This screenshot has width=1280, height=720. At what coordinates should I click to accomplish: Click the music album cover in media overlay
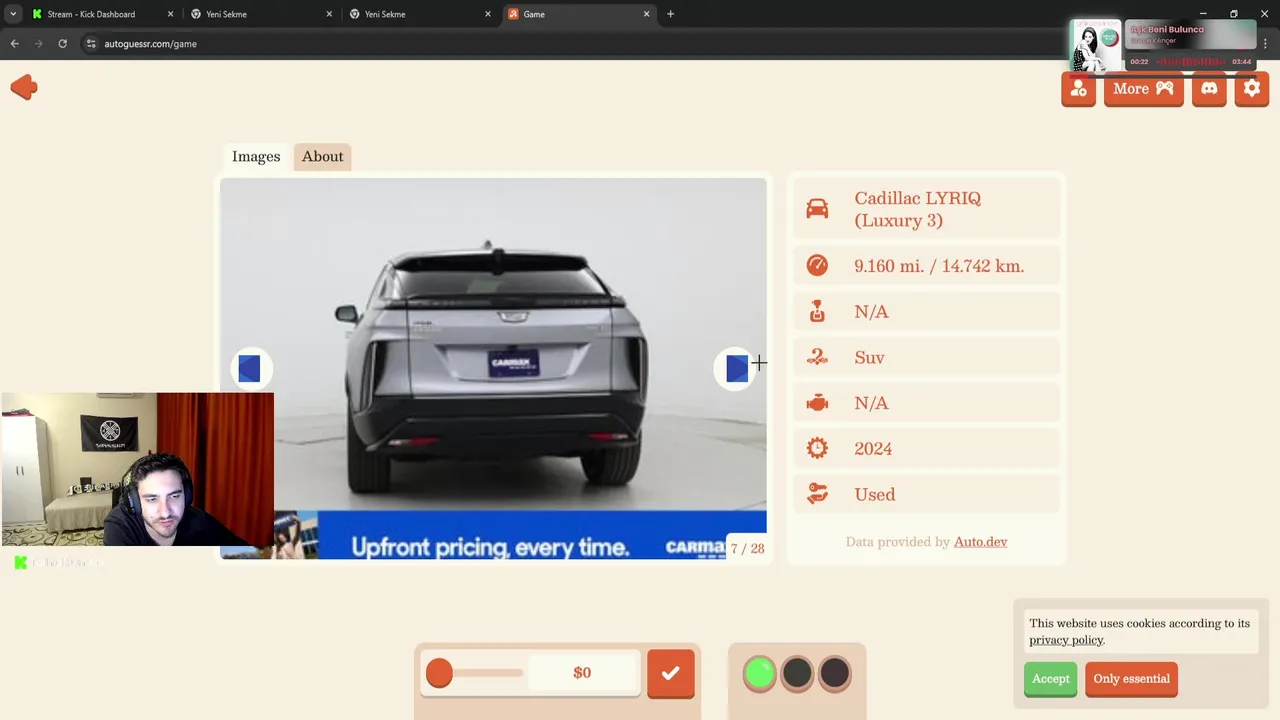[x=1096, y=46]
